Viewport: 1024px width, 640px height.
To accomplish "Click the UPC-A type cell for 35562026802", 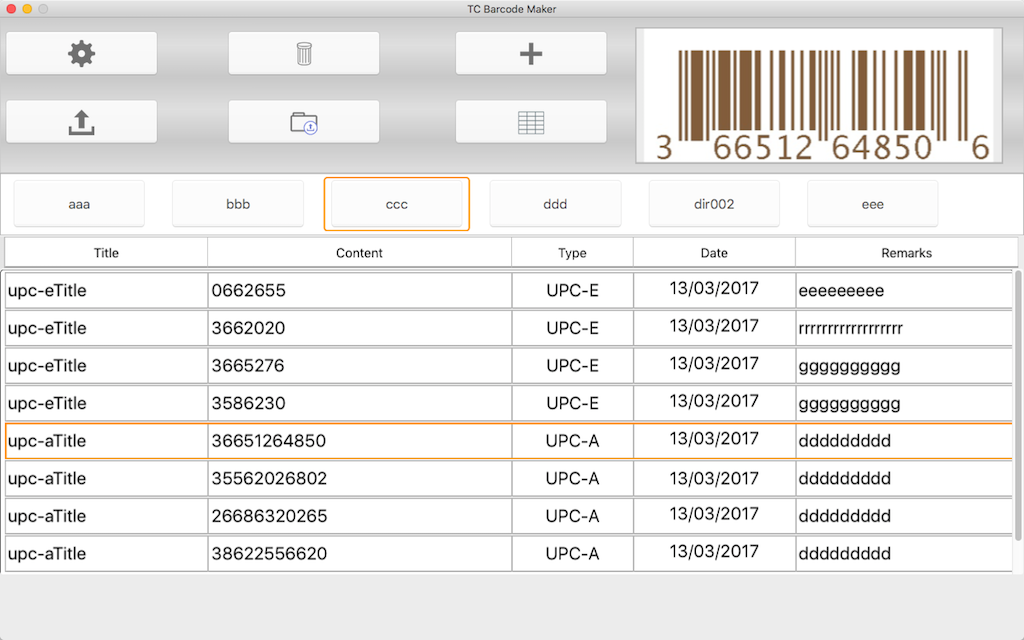I will click(573, 479).
